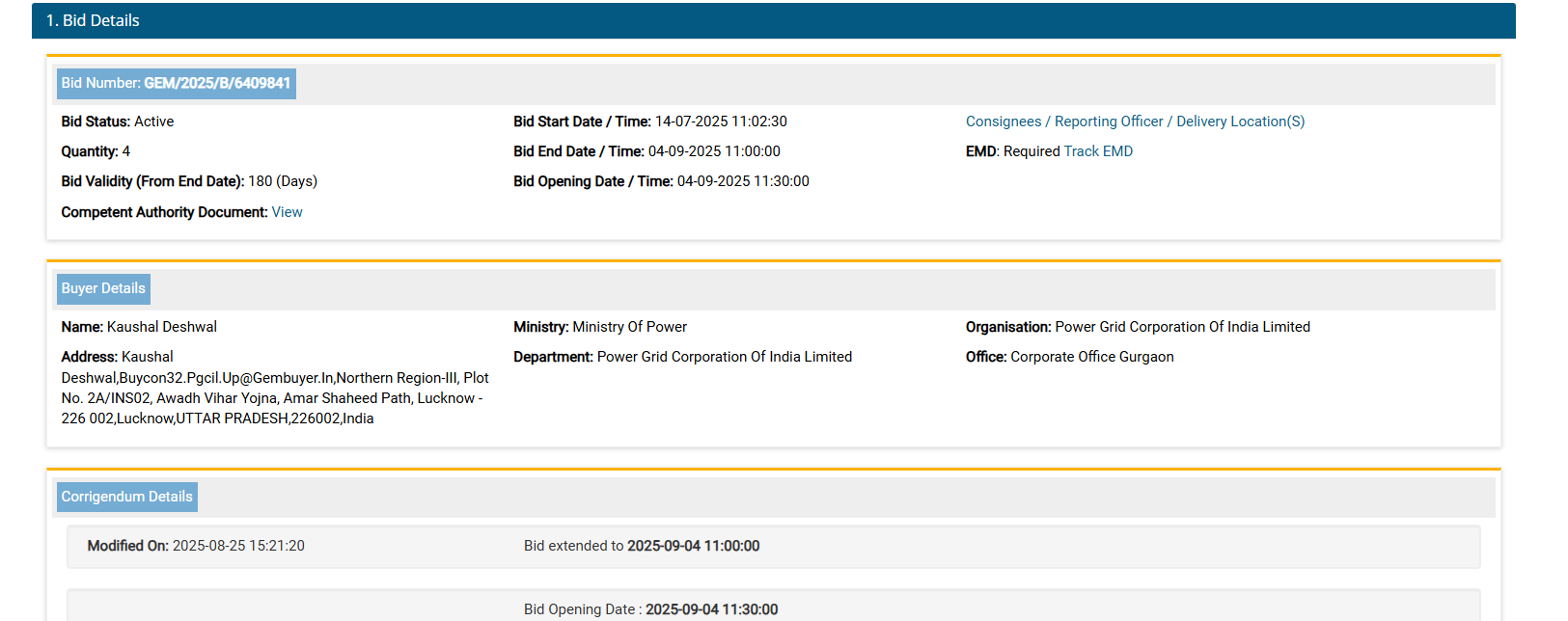This screenshot has width=1568, height=621.
Task: Click the Quantity 4 field
Action: tap(96, 151)
